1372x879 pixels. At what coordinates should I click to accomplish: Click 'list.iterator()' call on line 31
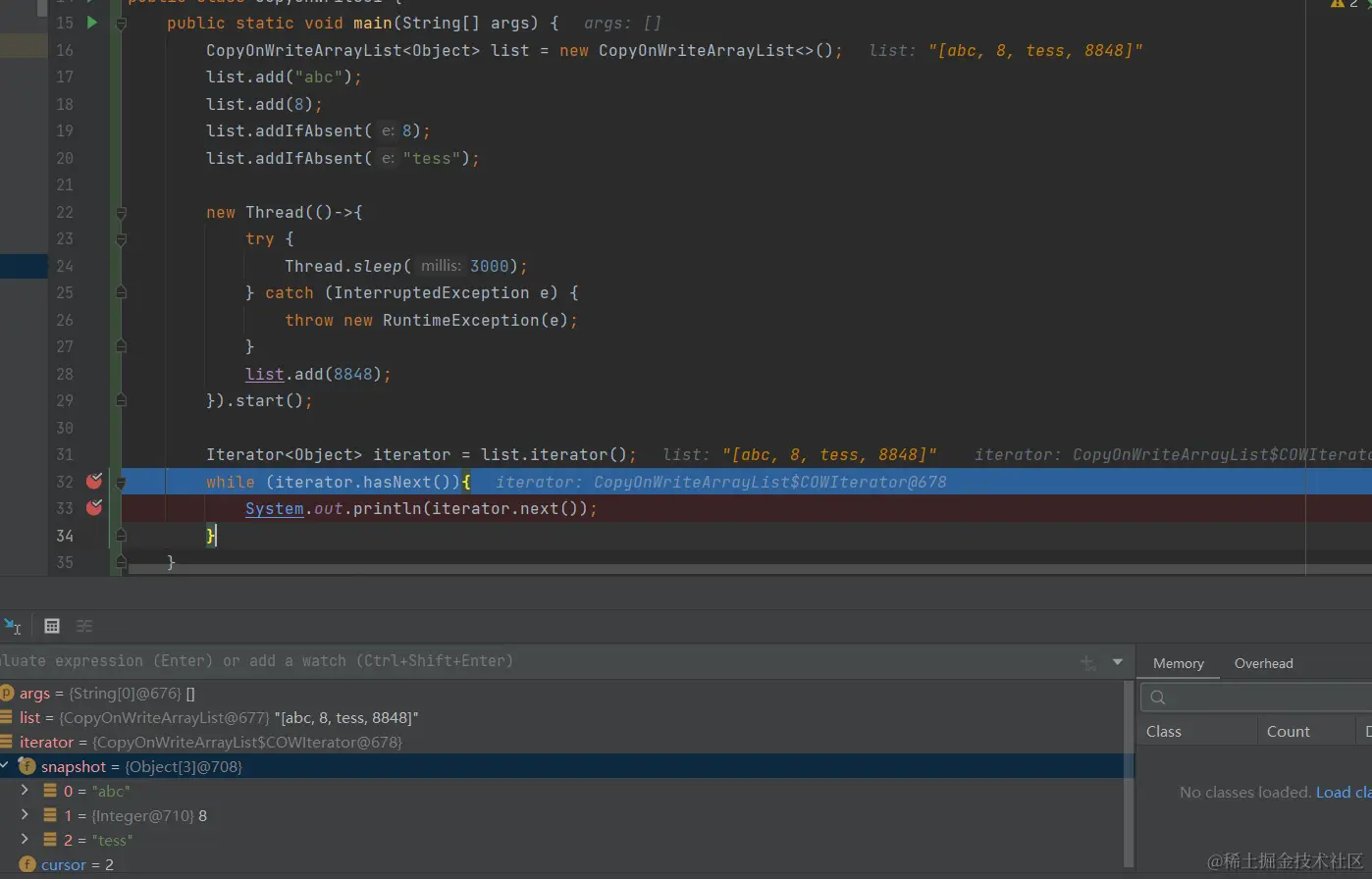(554, 454)
